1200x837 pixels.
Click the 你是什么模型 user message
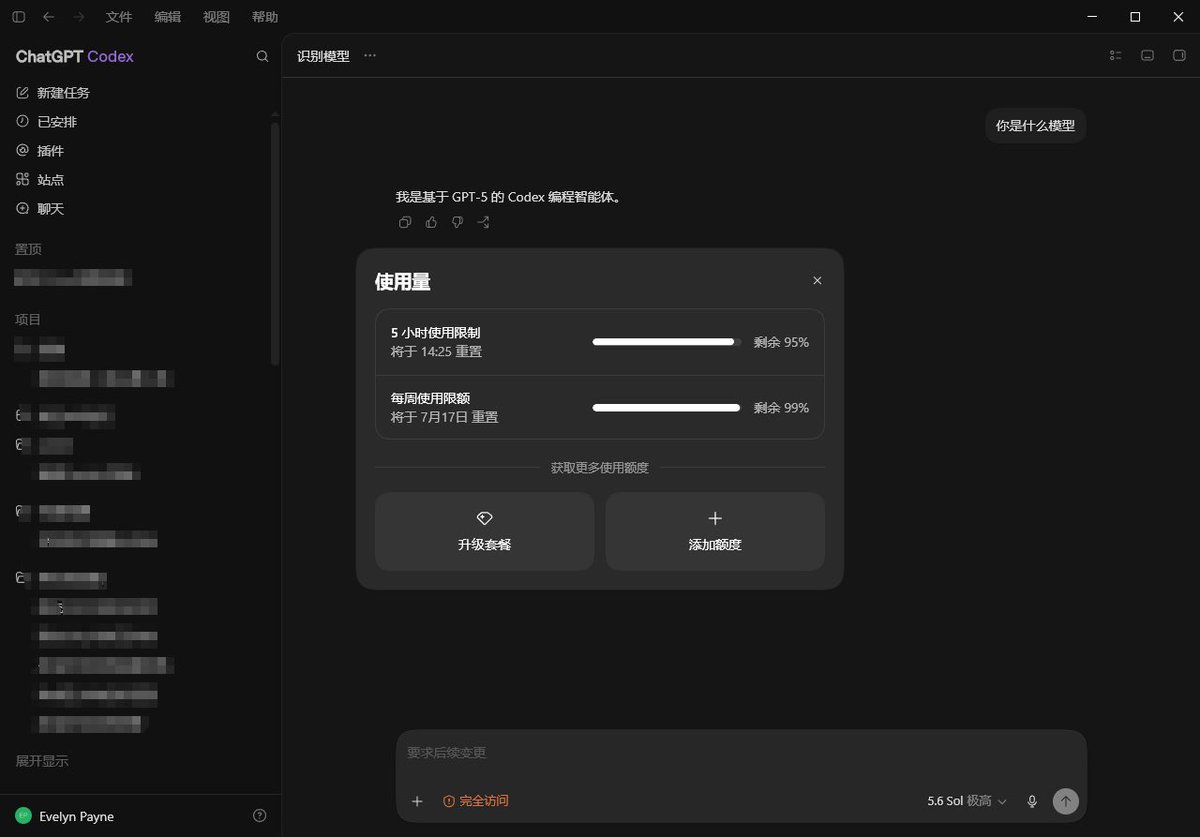pyautogui.click(x=1035, y=126)
